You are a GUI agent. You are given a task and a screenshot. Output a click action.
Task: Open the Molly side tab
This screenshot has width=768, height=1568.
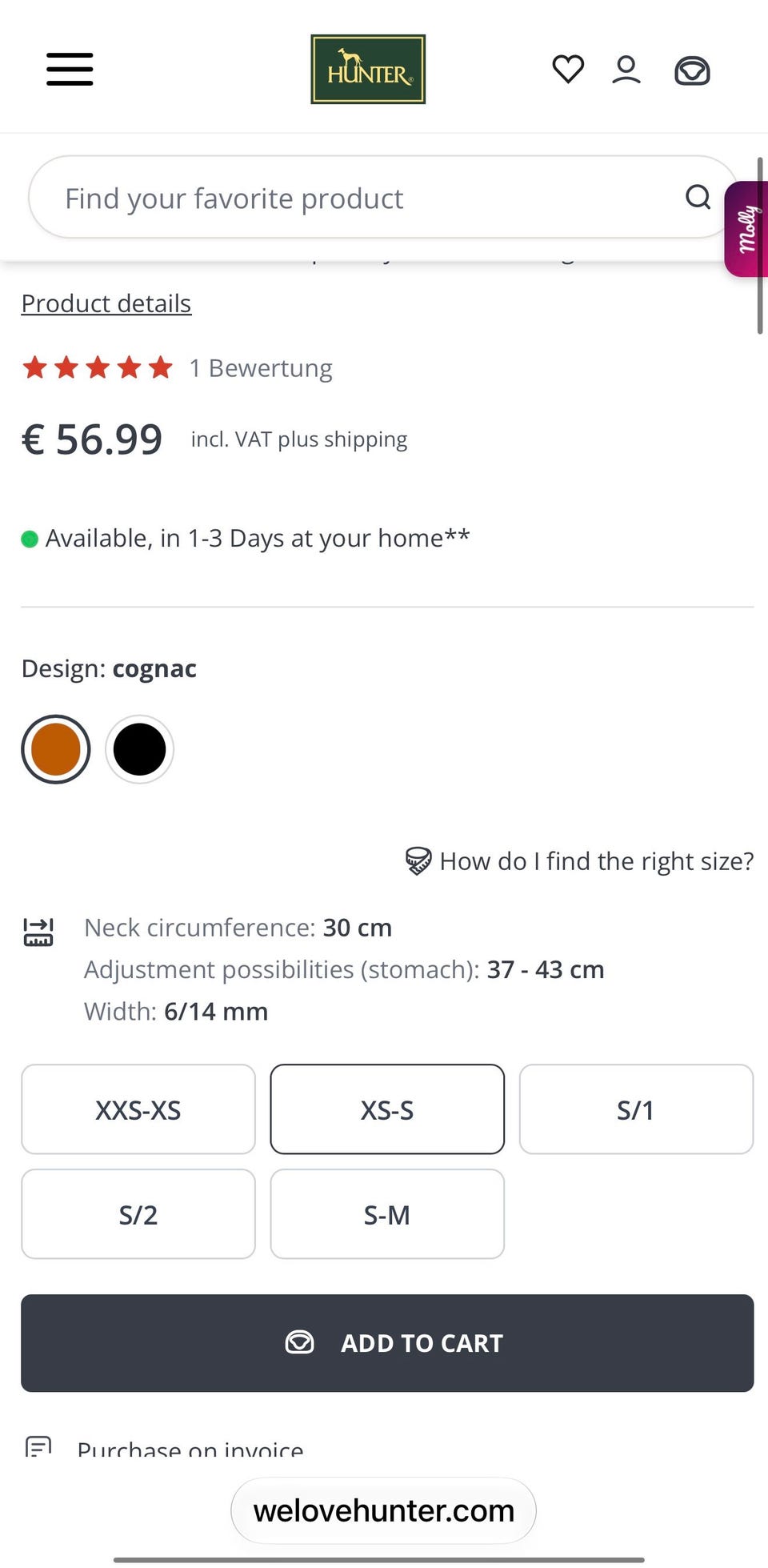coord(746,229)
